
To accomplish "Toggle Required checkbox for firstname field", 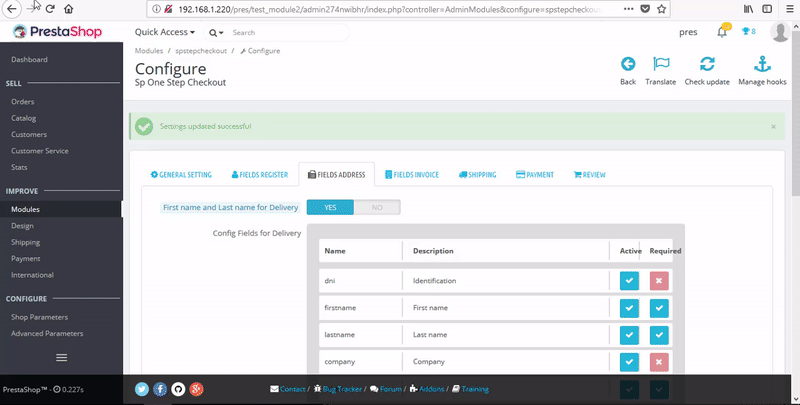I will click(659, 308).
